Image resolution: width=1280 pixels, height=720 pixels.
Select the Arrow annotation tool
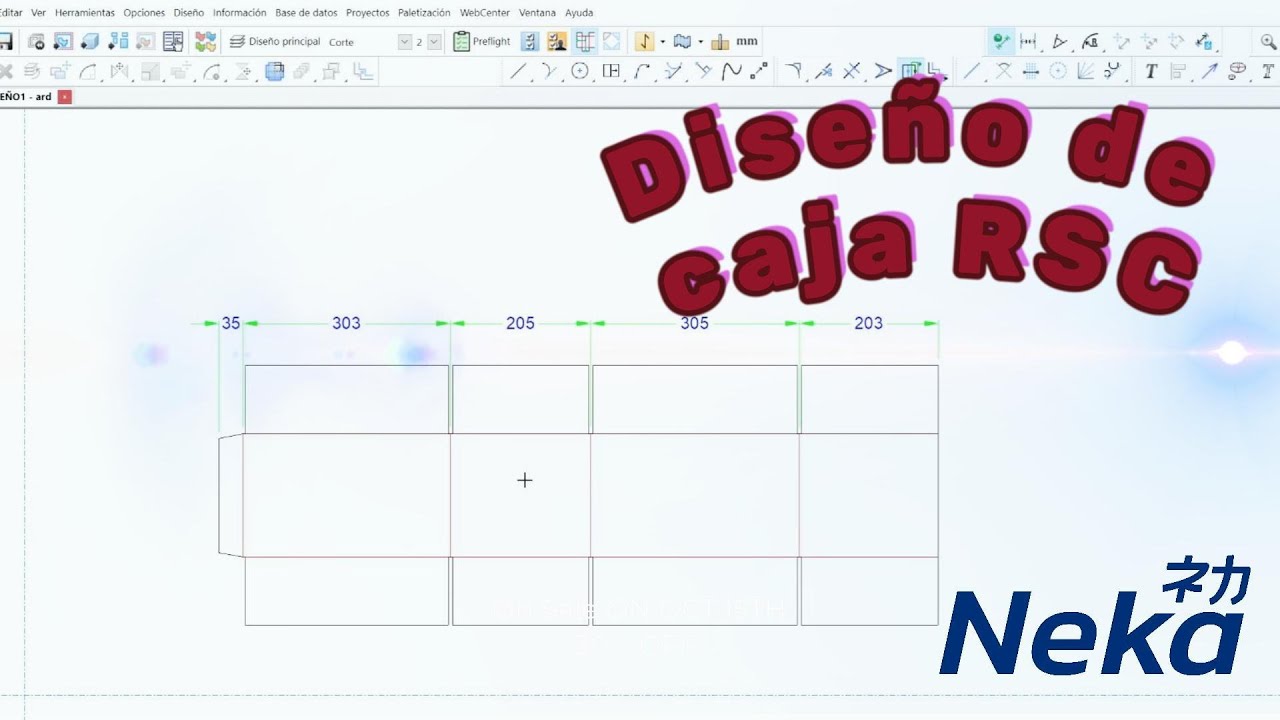tap(1209, 71)
